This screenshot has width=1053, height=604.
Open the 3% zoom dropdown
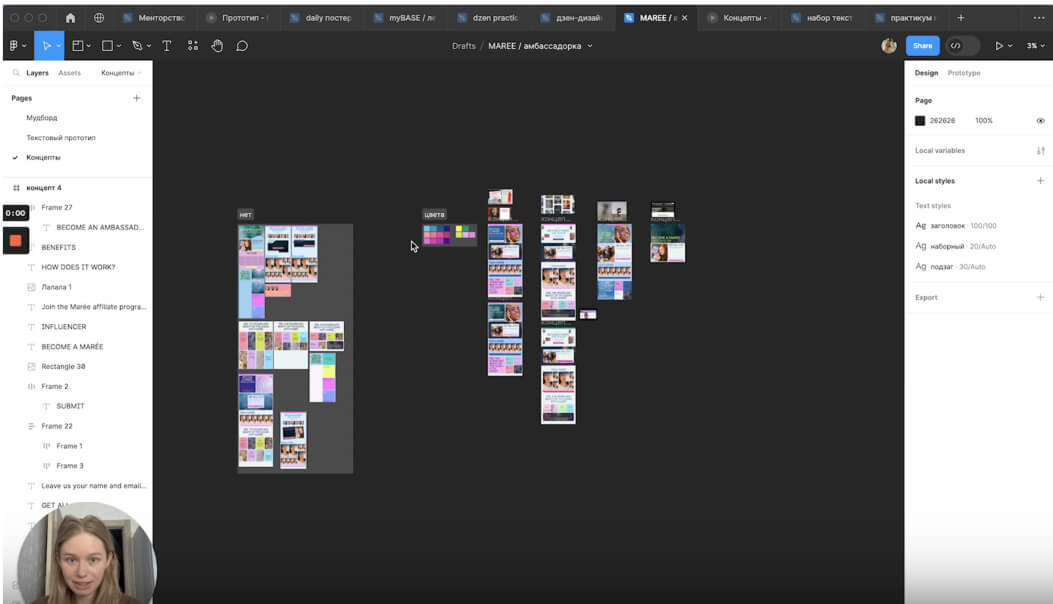(1035, 46)
